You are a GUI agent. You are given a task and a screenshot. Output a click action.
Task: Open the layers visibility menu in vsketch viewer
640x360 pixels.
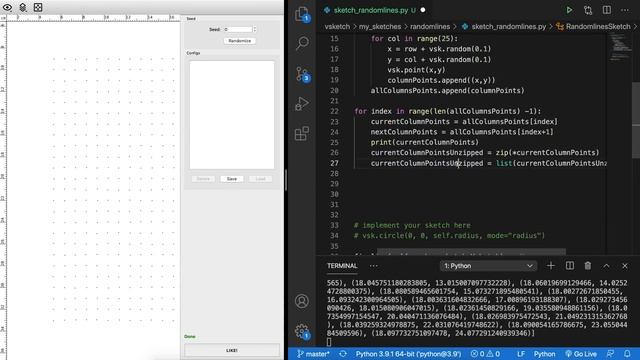23,7
